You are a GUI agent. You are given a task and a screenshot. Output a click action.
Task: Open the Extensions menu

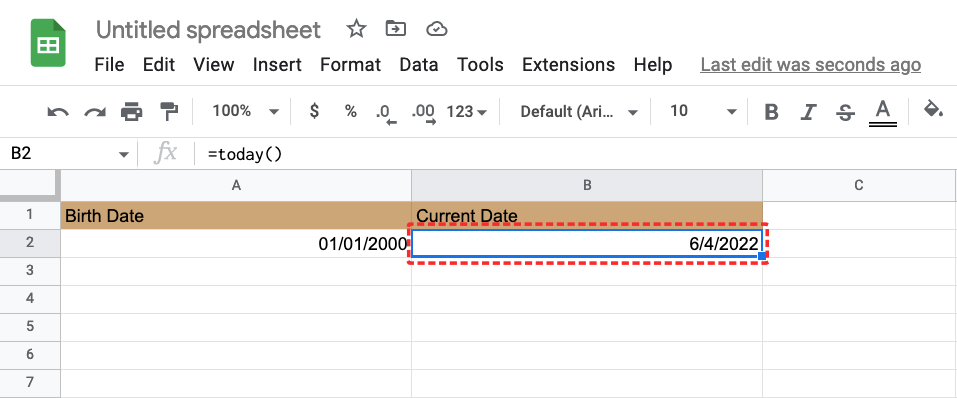point(569,65)
